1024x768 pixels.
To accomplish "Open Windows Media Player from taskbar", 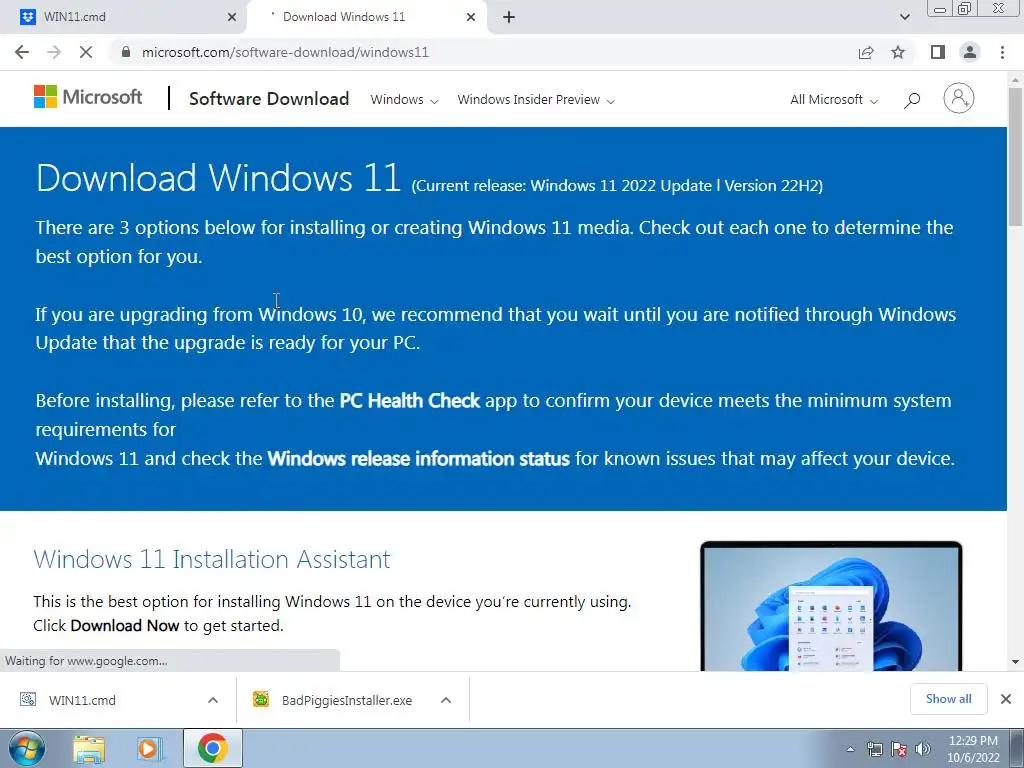I will click(150, 749).
